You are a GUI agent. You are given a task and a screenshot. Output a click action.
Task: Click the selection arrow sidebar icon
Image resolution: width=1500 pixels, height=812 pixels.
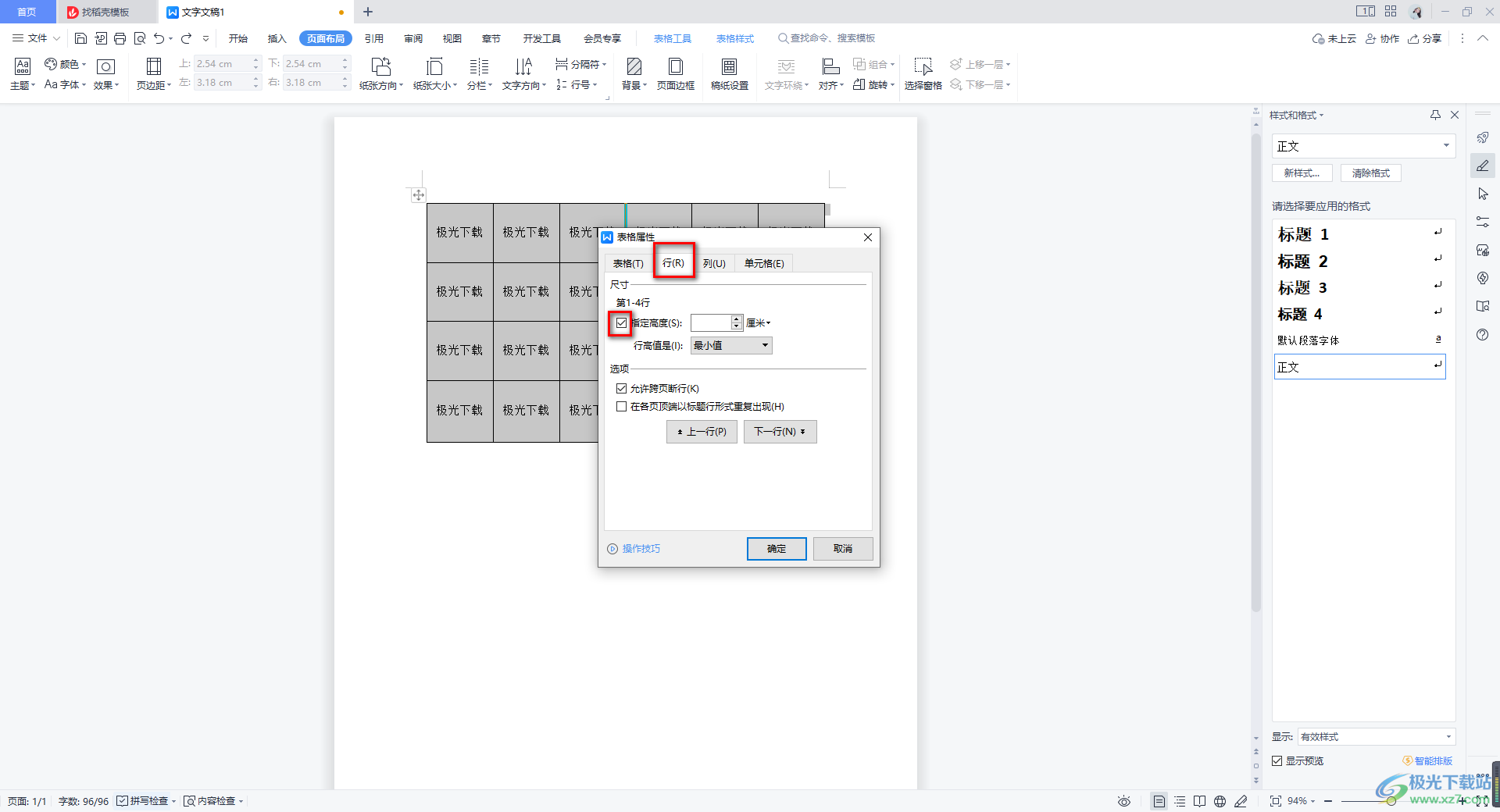(x=1483, y=194)
